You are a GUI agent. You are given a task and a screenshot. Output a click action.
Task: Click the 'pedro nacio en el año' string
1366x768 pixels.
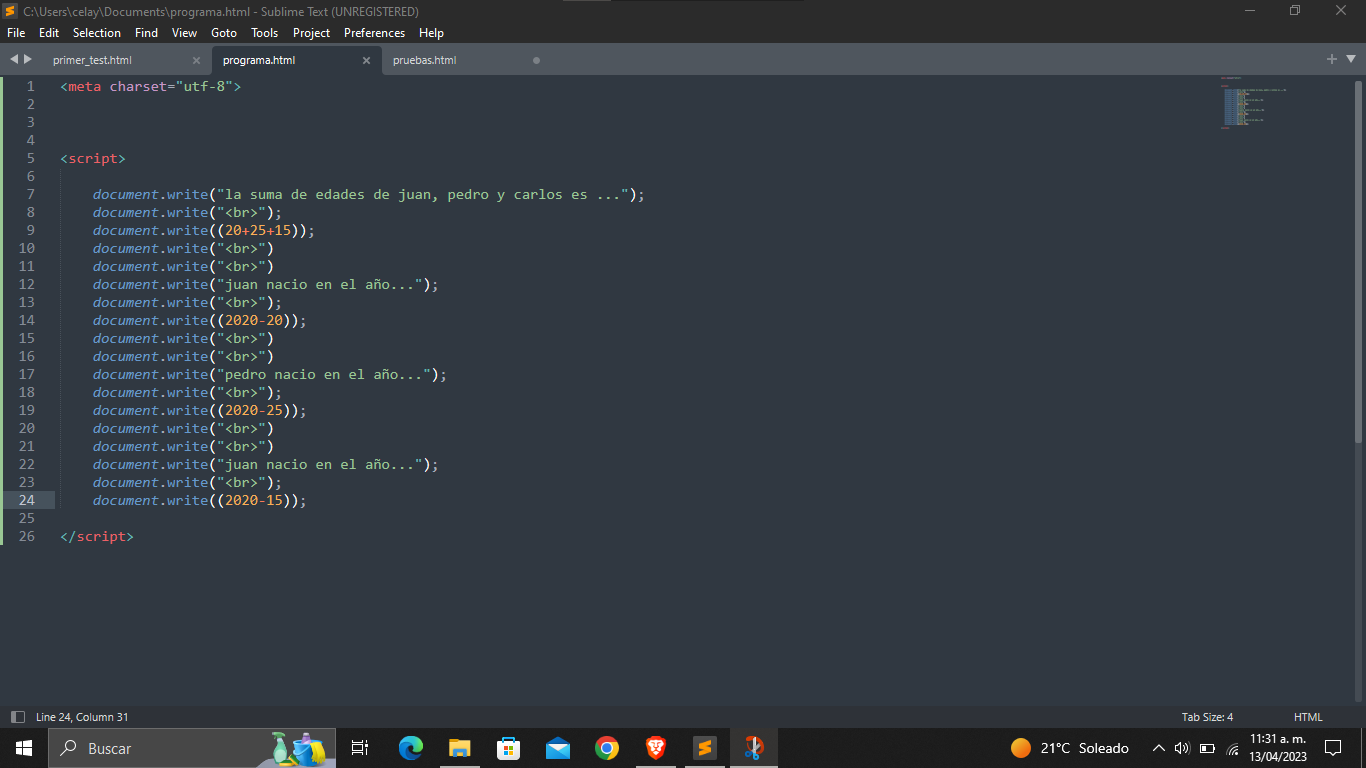point(324,374)
